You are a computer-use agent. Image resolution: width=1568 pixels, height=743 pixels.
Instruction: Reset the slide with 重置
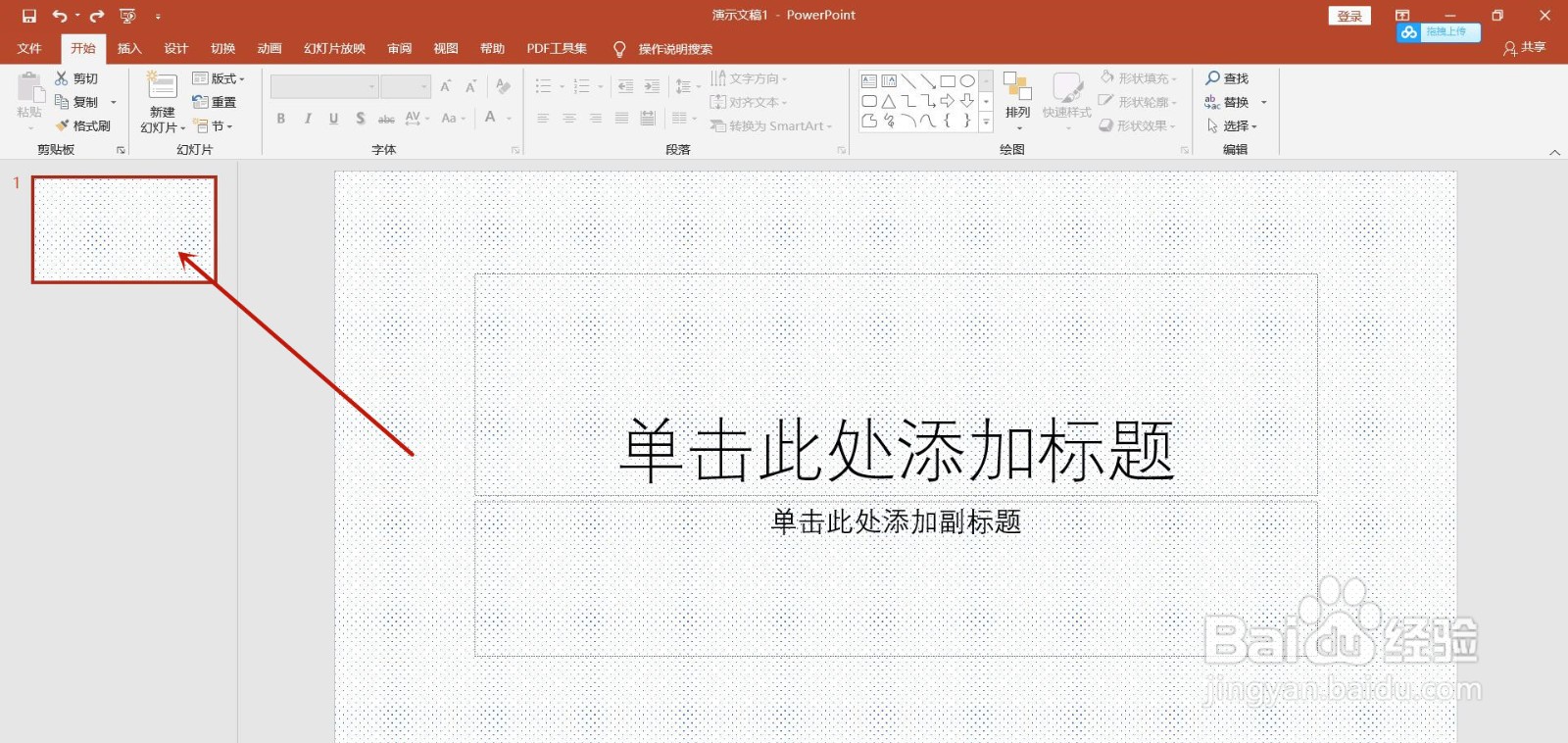pyautogui.click(x=215, y=102)
